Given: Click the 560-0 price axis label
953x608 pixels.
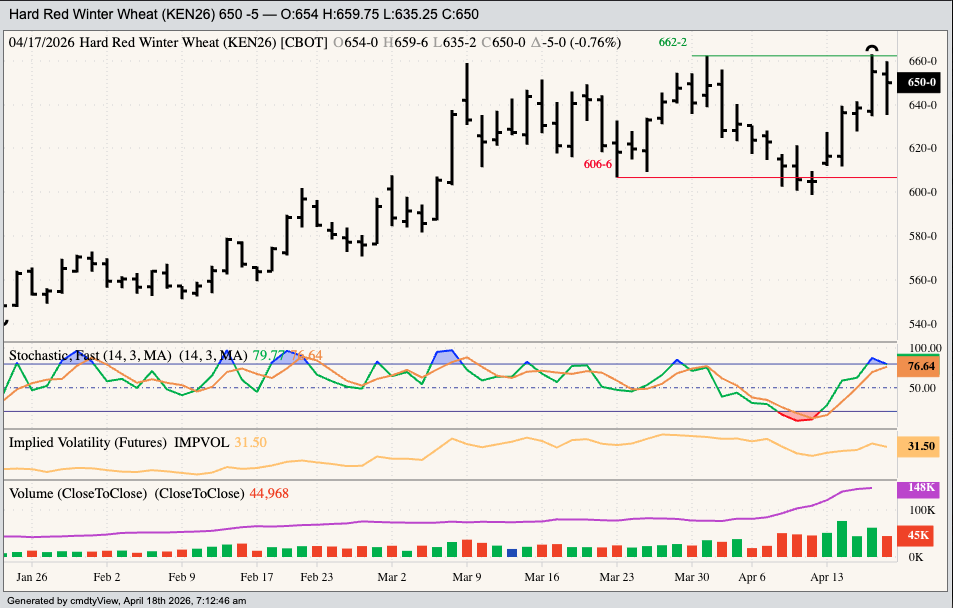Looking at the screenshot, I should [x=920, y=280].
